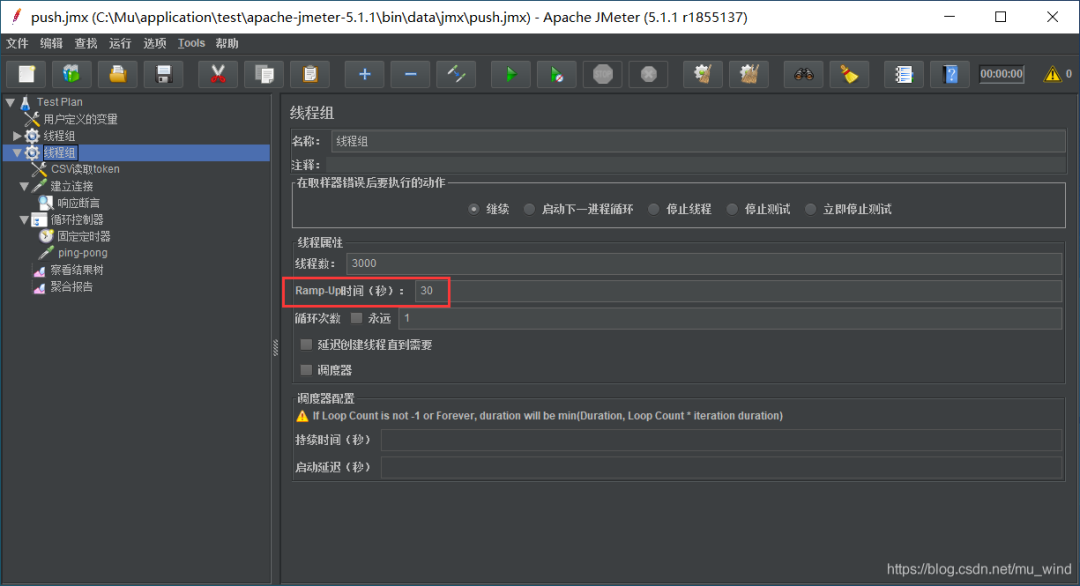Start test without pauses icon
This screenshot has width=1080, height=586.
point(557,74)
